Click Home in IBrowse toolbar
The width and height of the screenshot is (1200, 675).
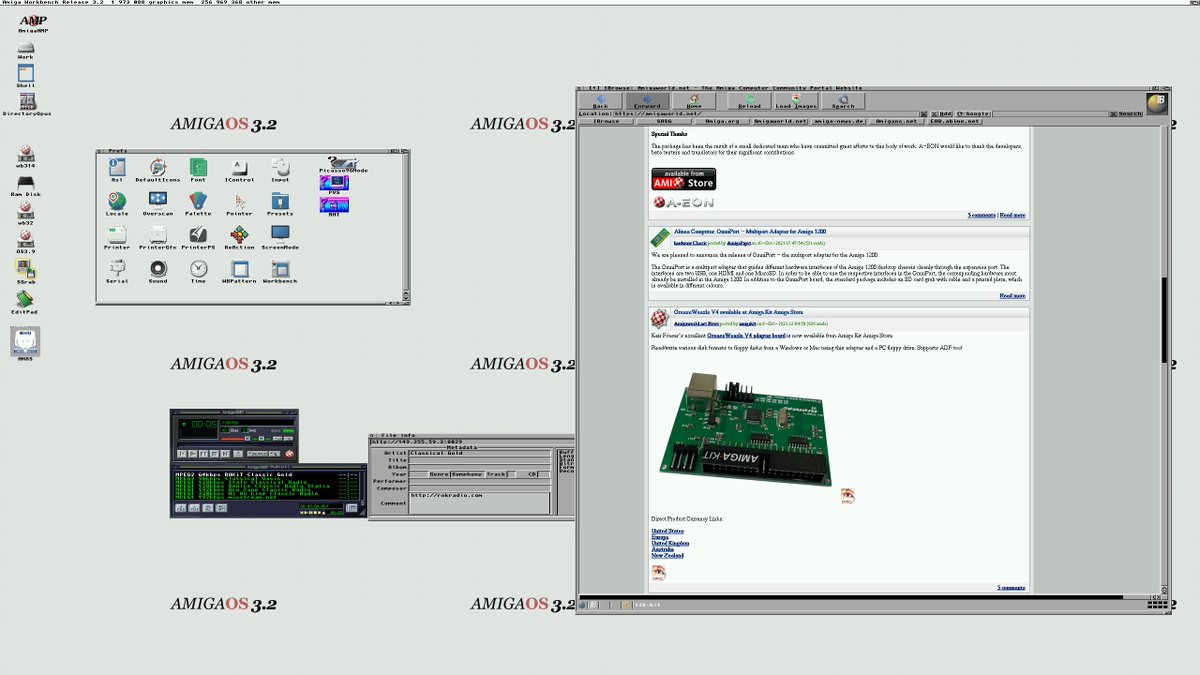tap(694, 100)
